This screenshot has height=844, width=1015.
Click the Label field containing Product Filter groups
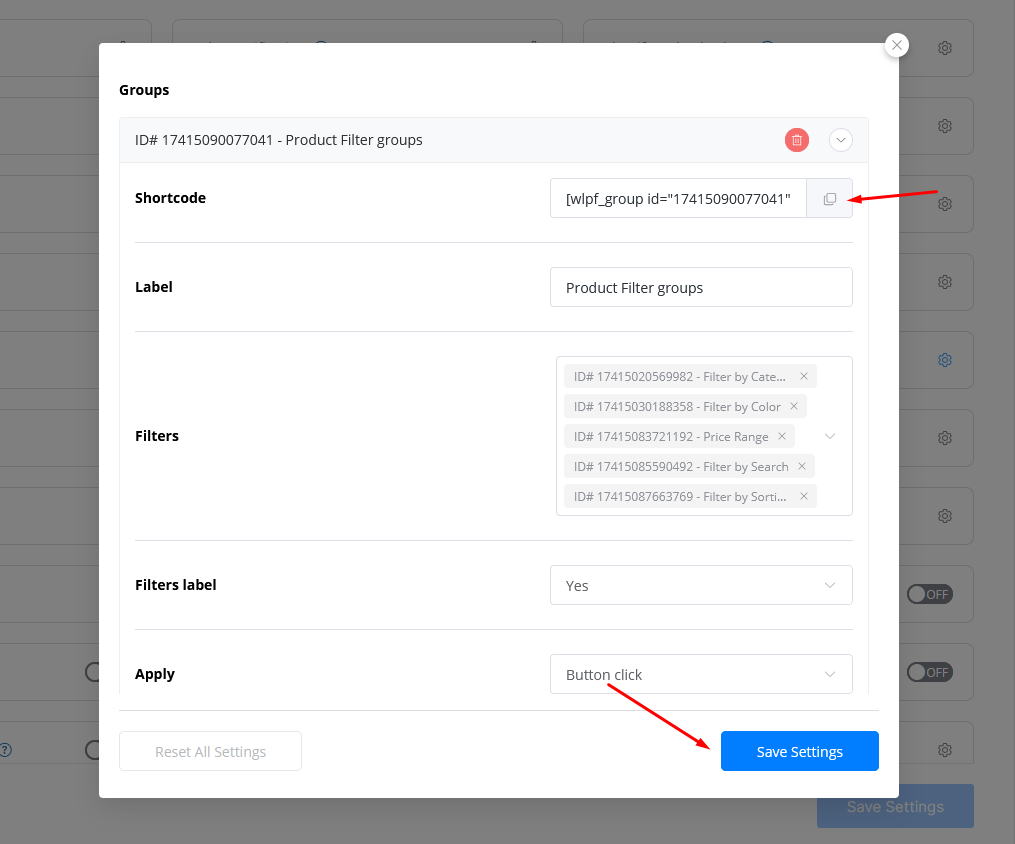click(x=700, y=287)
